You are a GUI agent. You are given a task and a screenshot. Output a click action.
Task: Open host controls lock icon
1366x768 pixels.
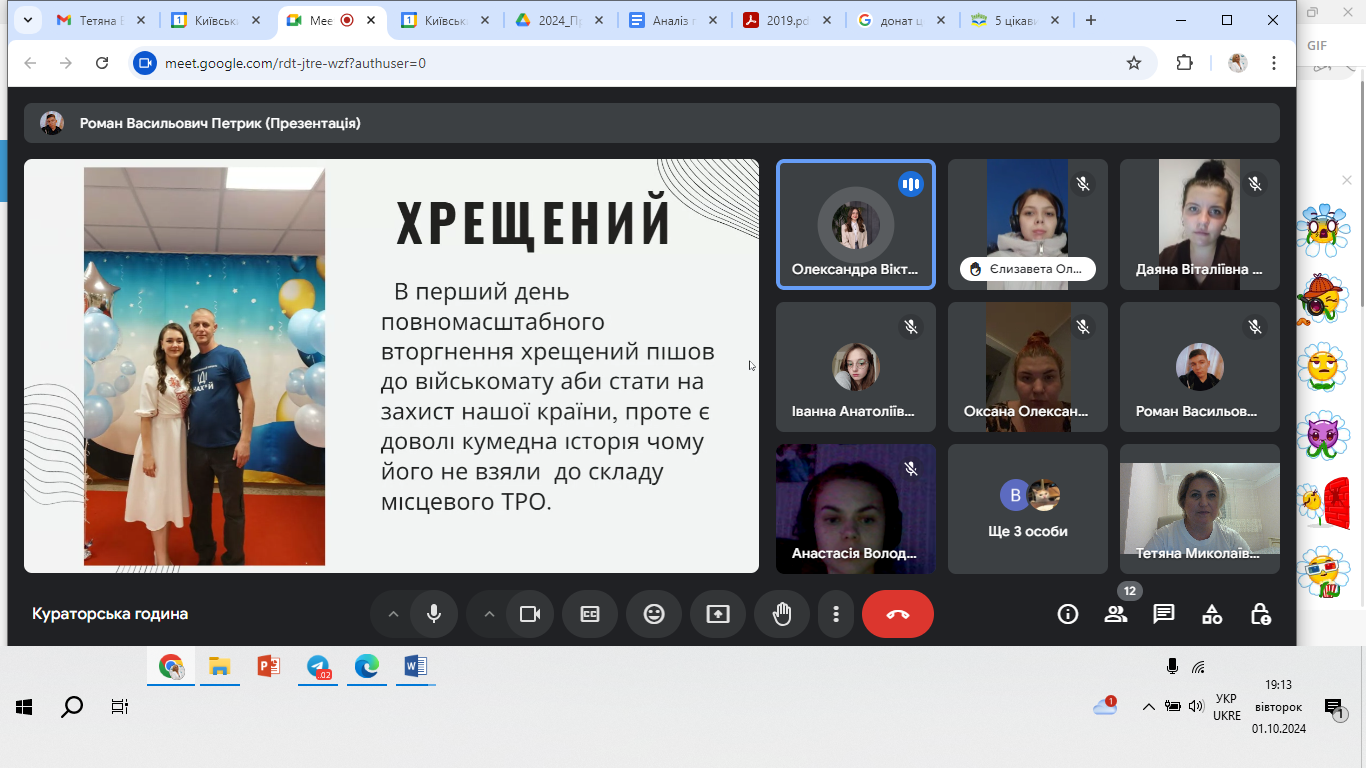point(1260,614)
